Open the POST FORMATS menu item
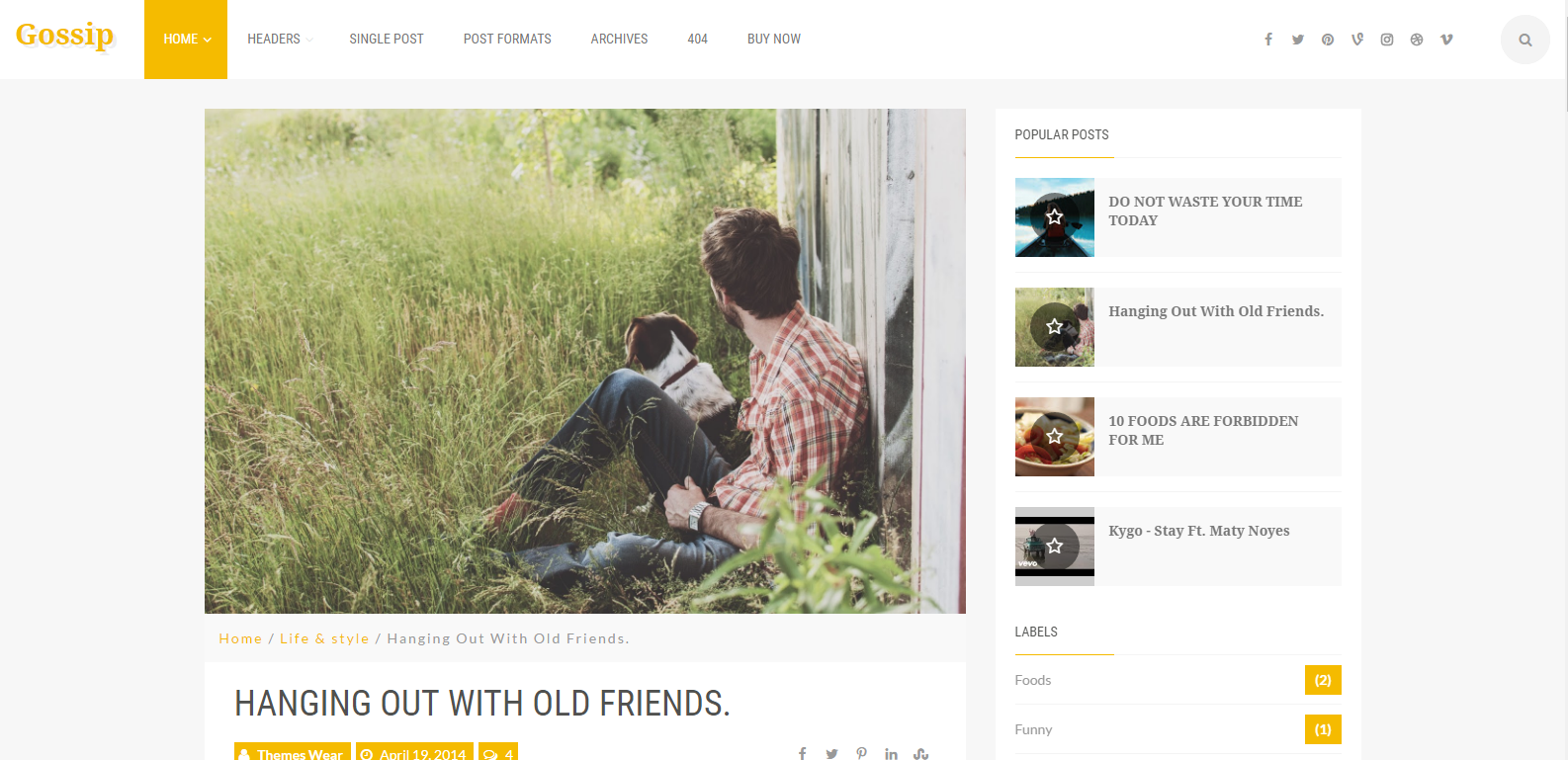Viewport: 1568px width, 760px height. (x=507, y=40)
